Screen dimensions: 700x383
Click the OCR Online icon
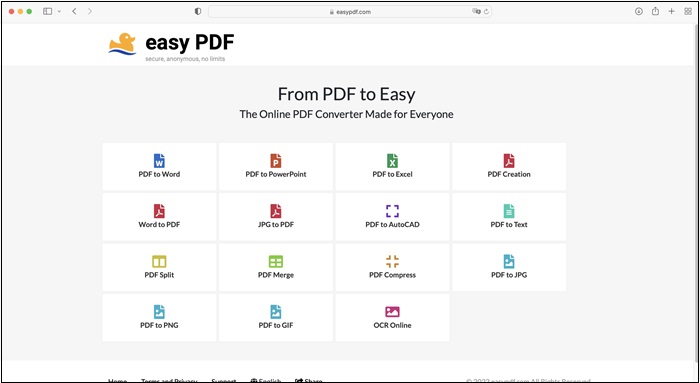click(392, 312)
